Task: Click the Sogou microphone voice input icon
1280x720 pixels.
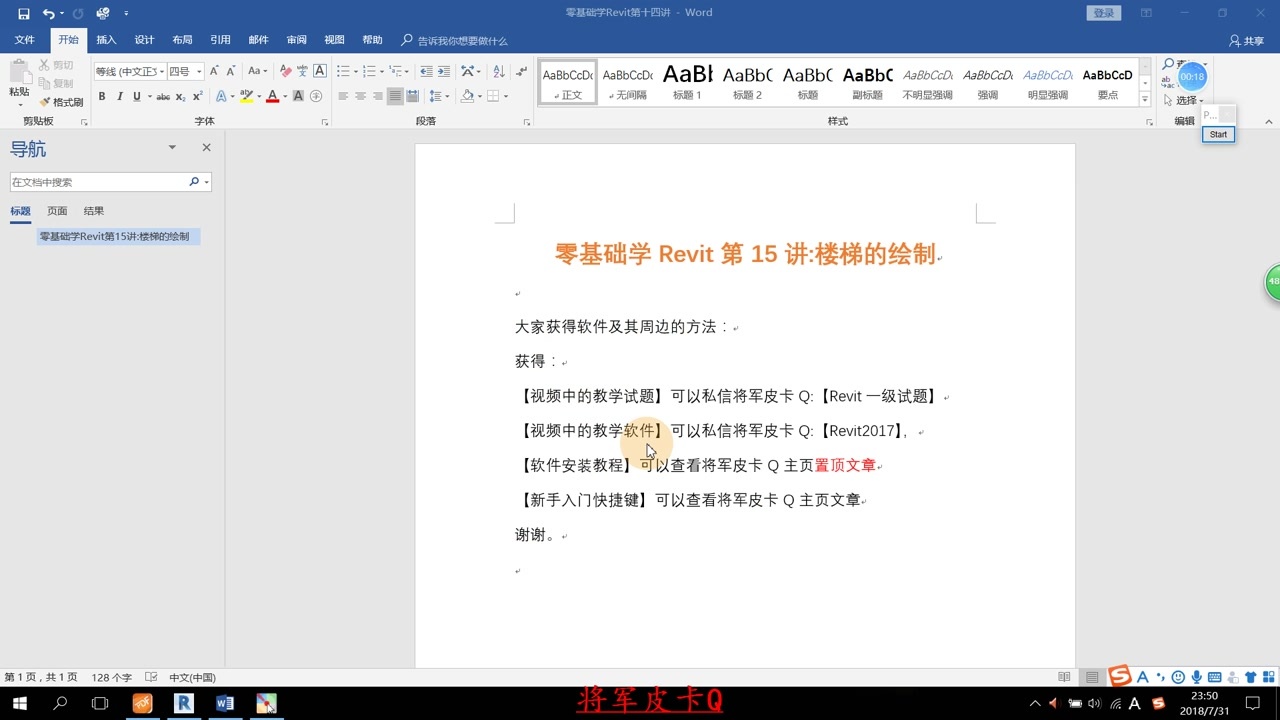Action: tap(1196, 678)
